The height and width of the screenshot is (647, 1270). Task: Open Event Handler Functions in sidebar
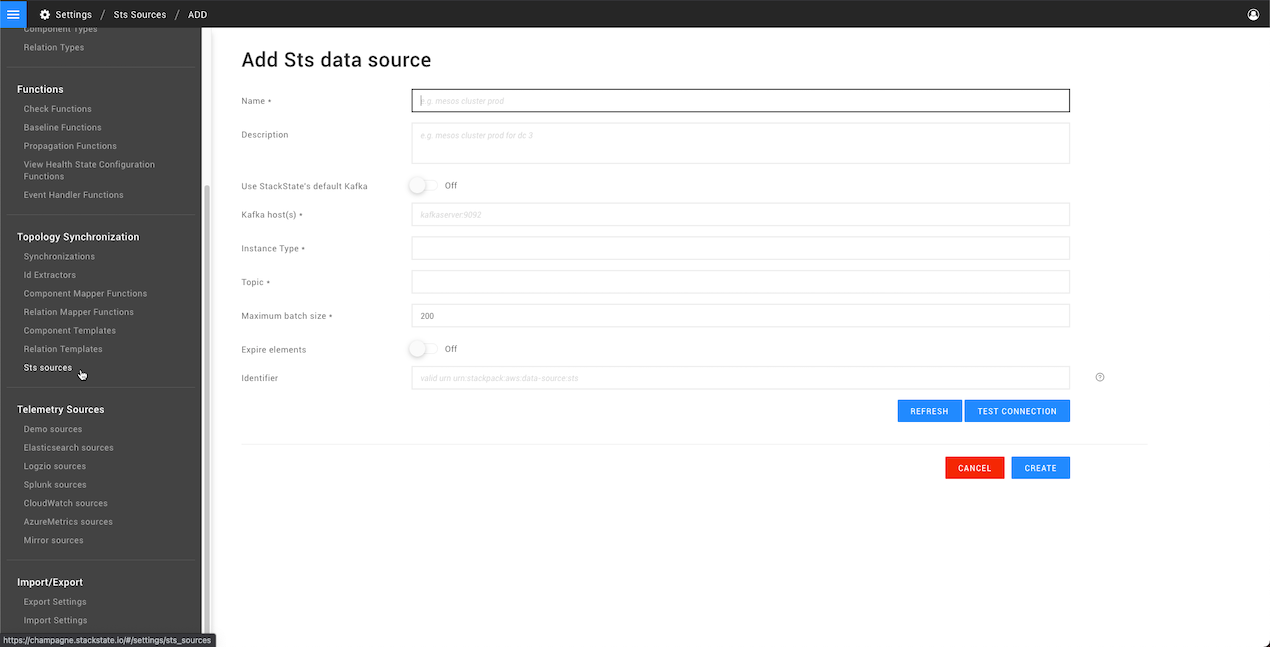[x=73, y=195]
